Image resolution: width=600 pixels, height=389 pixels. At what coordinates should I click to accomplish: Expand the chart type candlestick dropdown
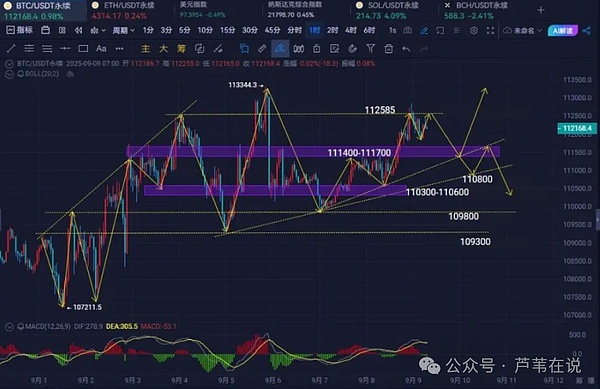pyautogui.click(x=98, y=30)
